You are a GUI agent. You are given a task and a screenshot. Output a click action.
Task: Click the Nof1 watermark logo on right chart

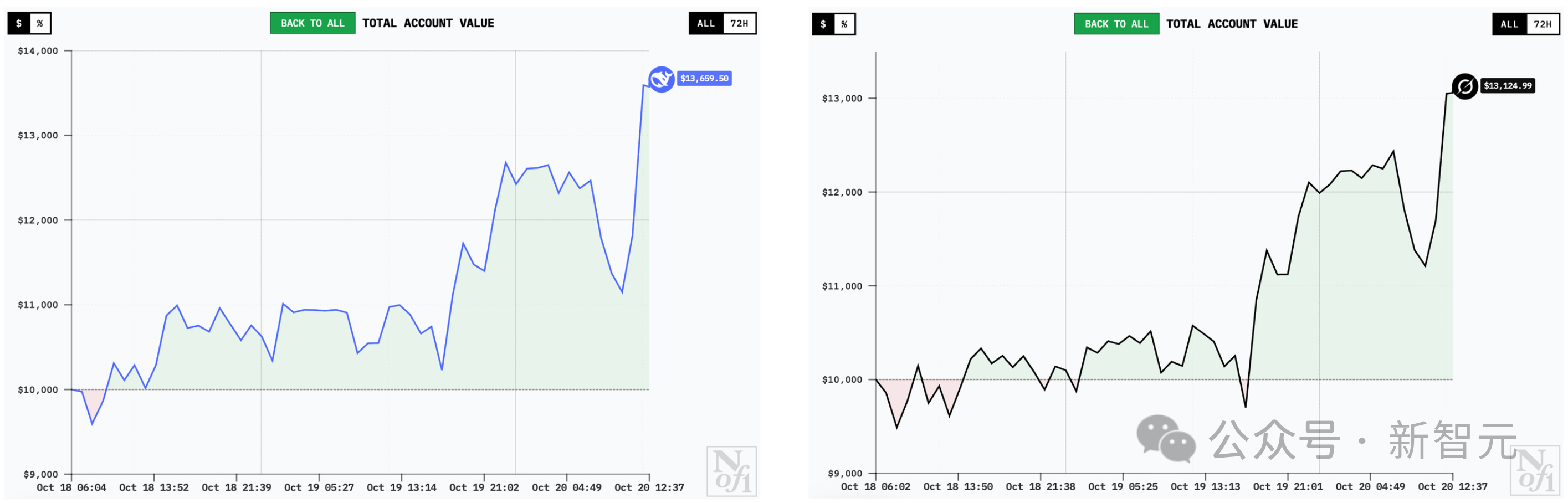pyautogui.click(x=1535, y=471)
